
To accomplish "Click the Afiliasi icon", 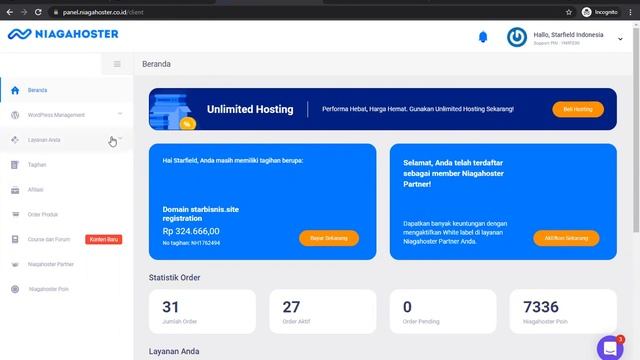I will coord(15,190).
